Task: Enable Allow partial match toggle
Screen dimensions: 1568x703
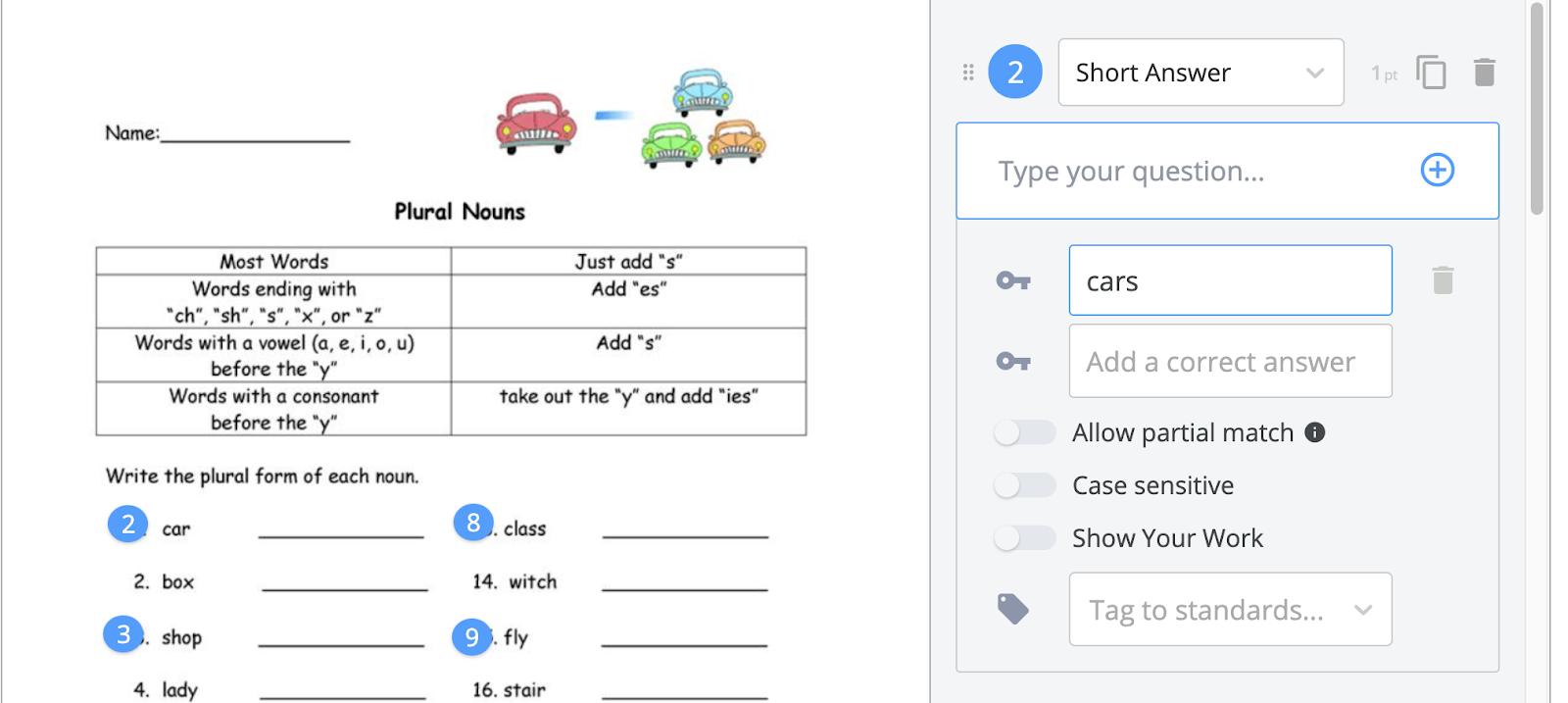Action: pyautogui.click(x=1024, y=432)
